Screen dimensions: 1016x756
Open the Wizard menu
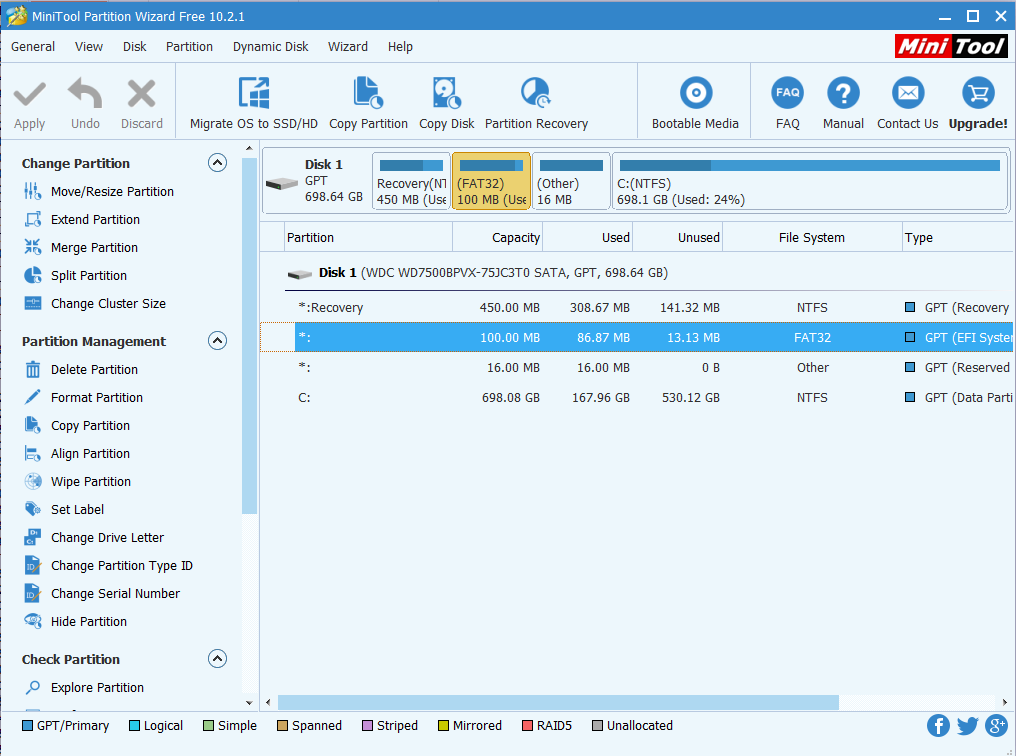coord(347,47)
